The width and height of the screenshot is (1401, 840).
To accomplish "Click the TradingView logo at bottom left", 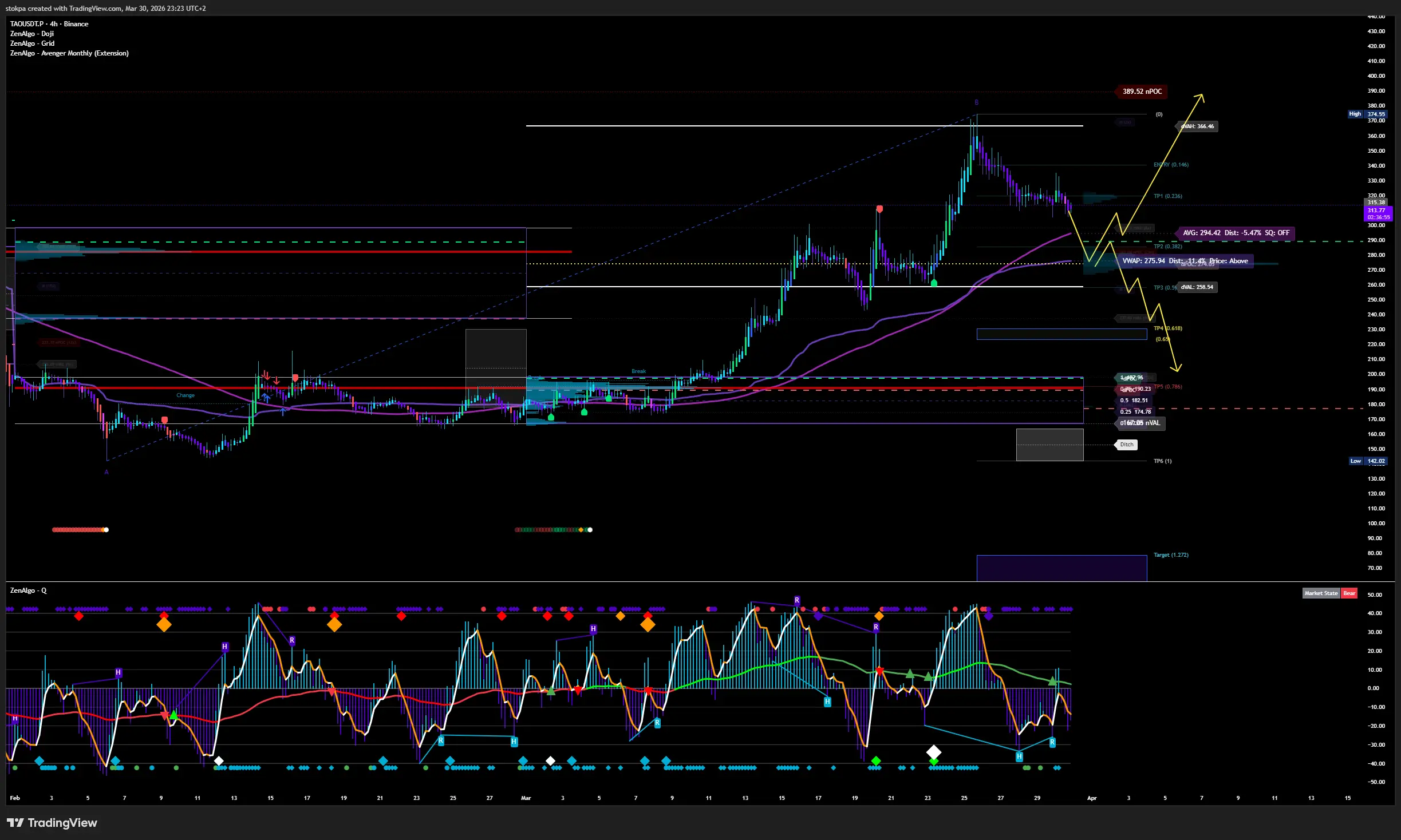I will [x=52, y=823].
